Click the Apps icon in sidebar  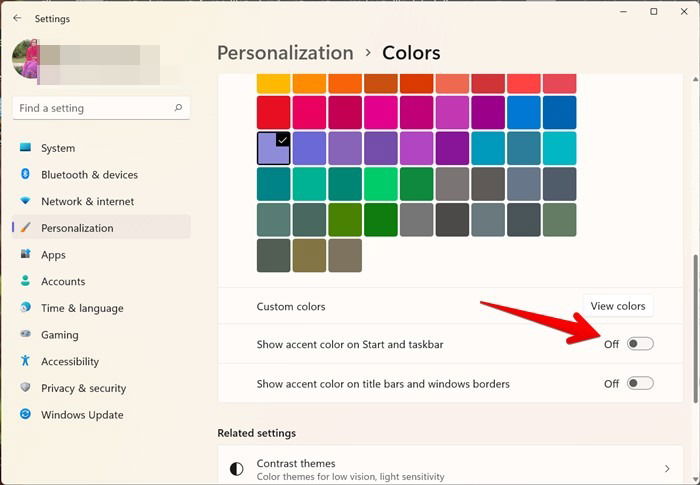[x=25, y=254]
